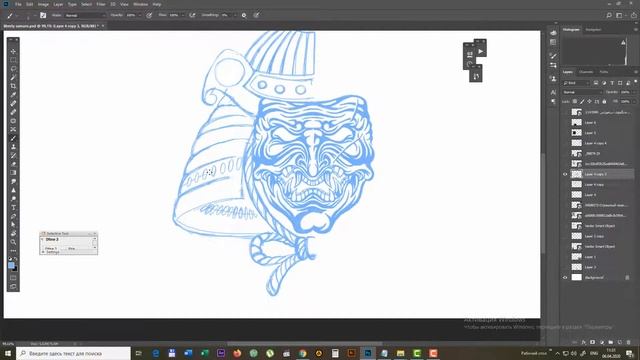Select the Rectangular Marquee tool

[x=13, y=60]
